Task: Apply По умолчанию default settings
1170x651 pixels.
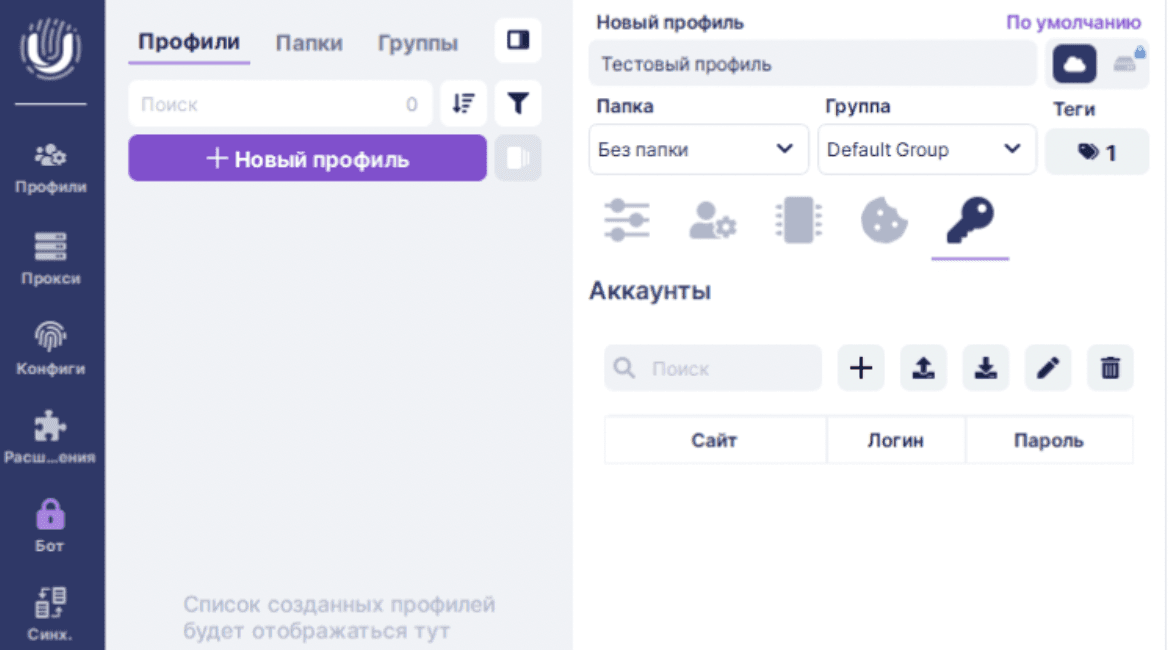Action: 1073,22
